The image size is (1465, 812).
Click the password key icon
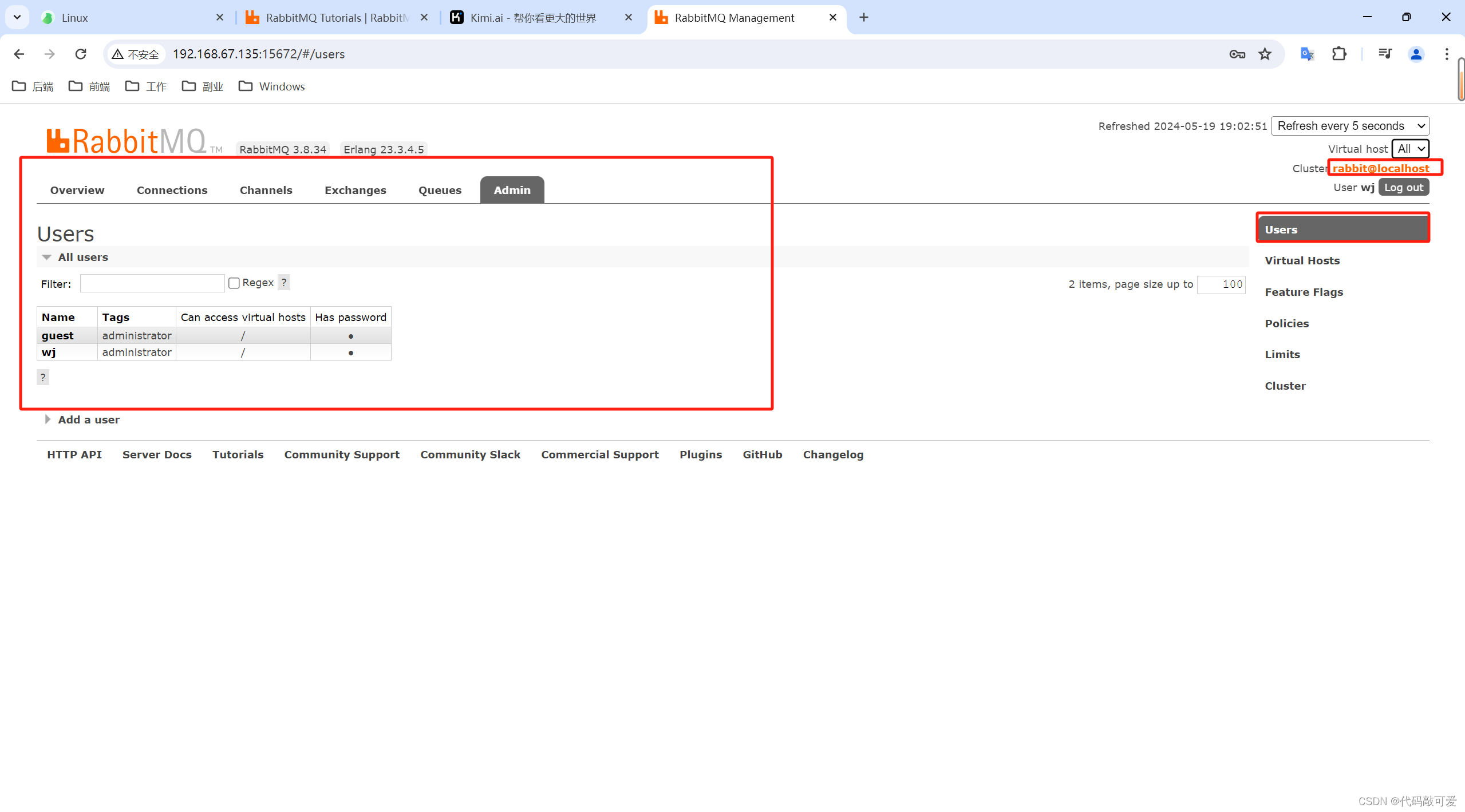1237,54
